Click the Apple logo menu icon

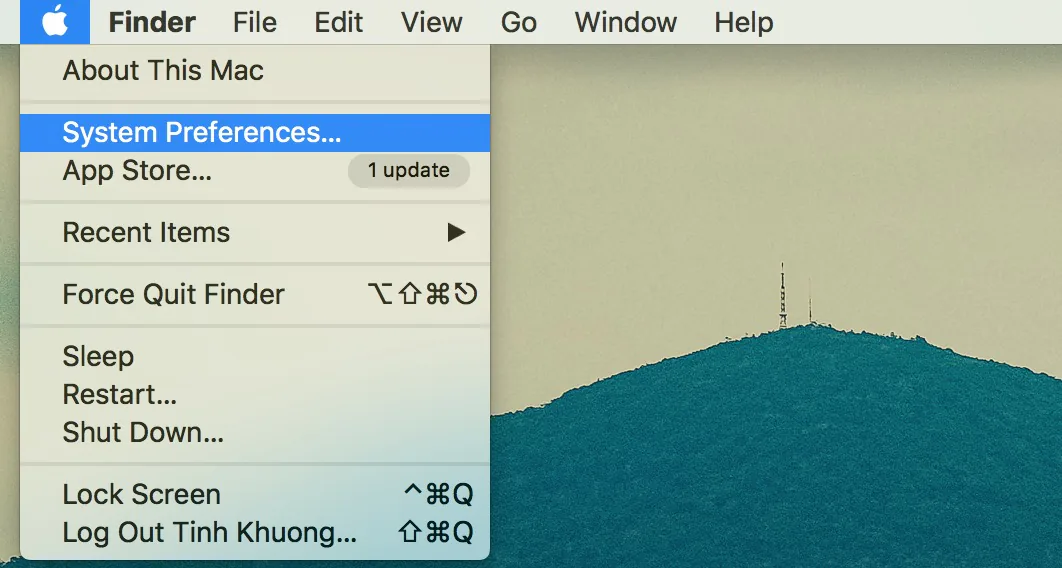pyautogui.click(x=55, y=22)
